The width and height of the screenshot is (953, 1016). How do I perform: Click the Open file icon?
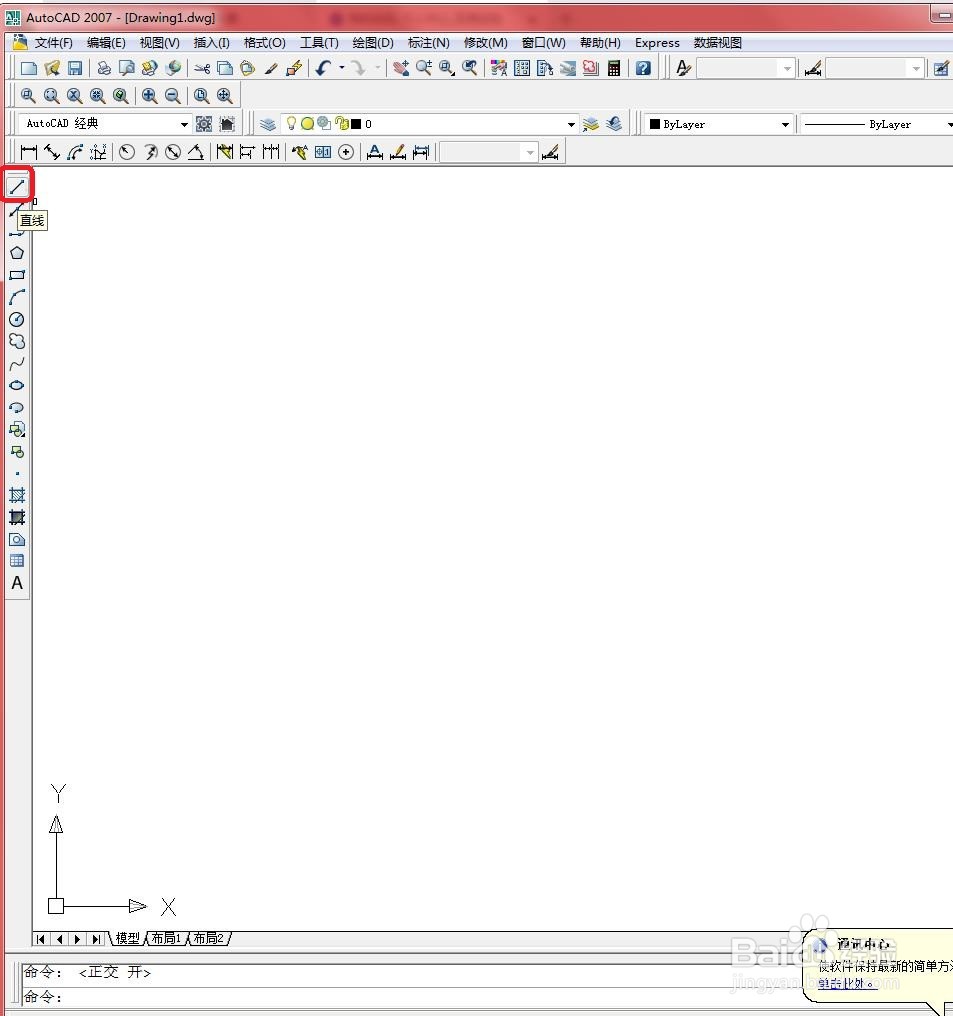pos(52,68)
